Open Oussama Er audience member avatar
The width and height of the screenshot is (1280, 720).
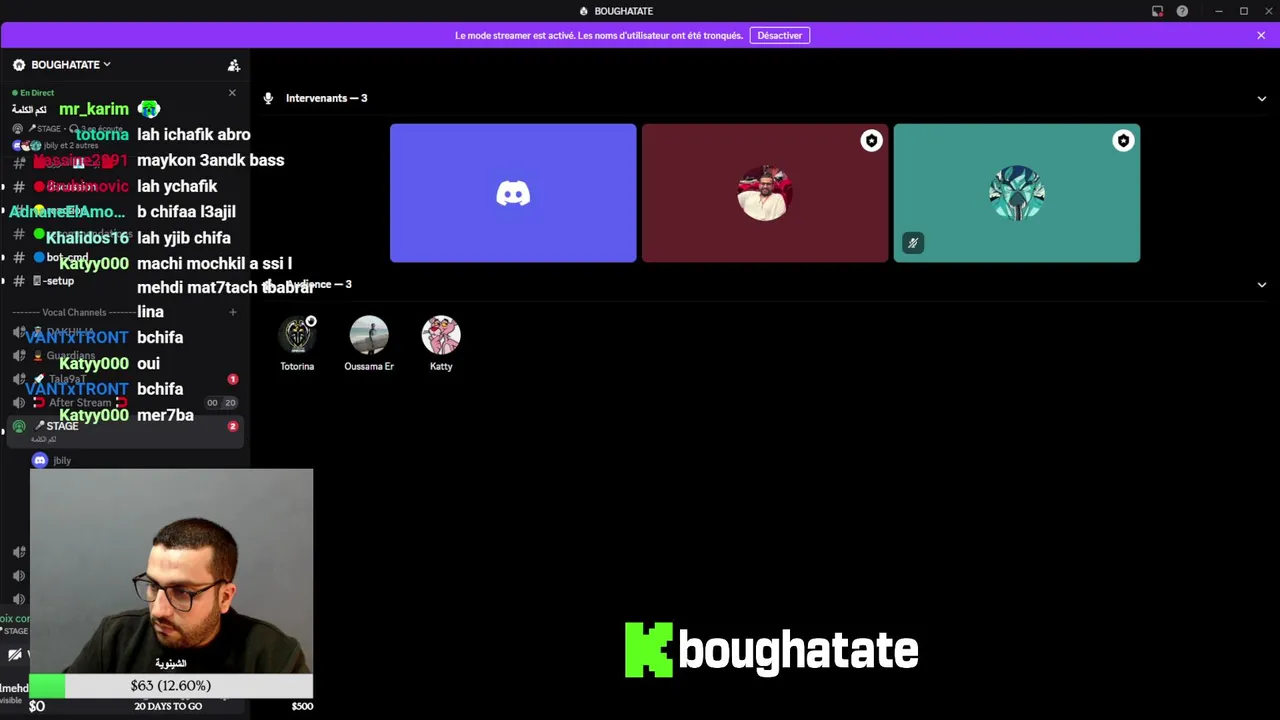(x=369, y=335)
